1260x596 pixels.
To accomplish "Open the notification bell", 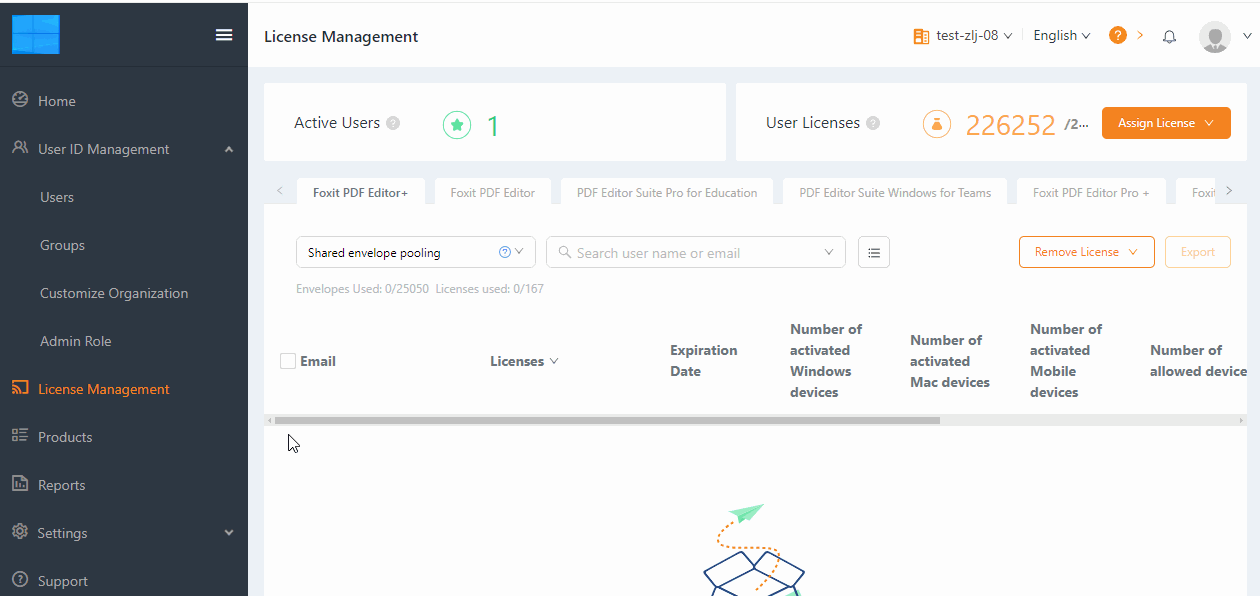I will [1169, 36].
